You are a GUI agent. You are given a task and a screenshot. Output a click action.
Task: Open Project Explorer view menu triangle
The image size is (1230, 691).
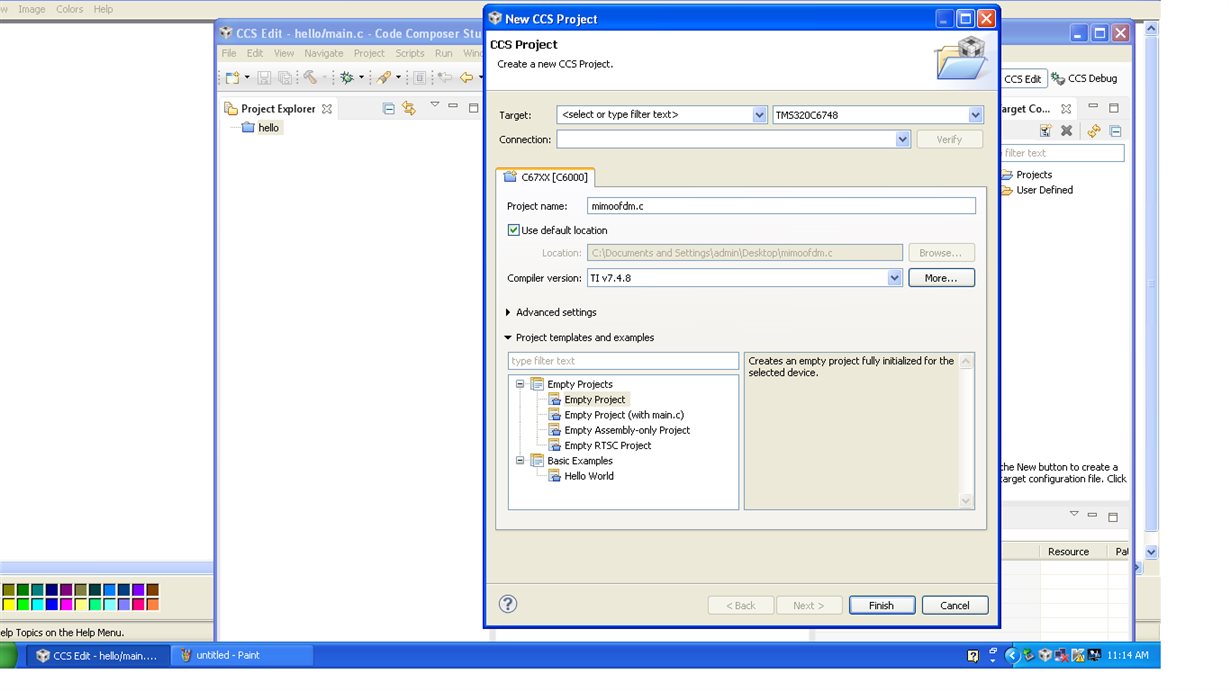tap(435, 105)
